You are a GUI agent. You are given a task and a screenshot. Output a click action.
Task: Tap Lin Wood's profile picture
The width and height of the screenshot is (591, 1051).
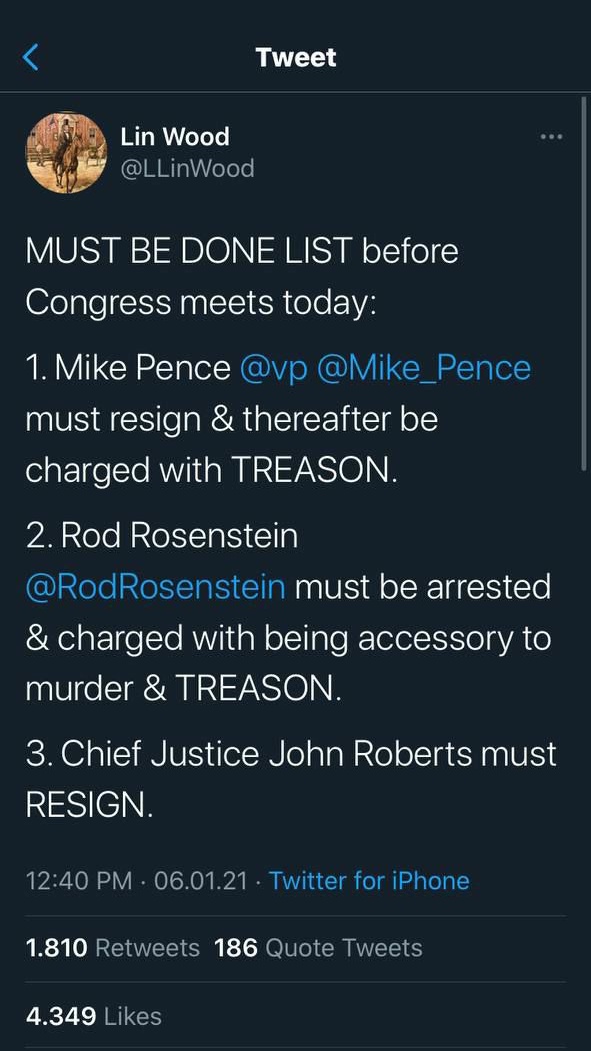tap(66, 153)
